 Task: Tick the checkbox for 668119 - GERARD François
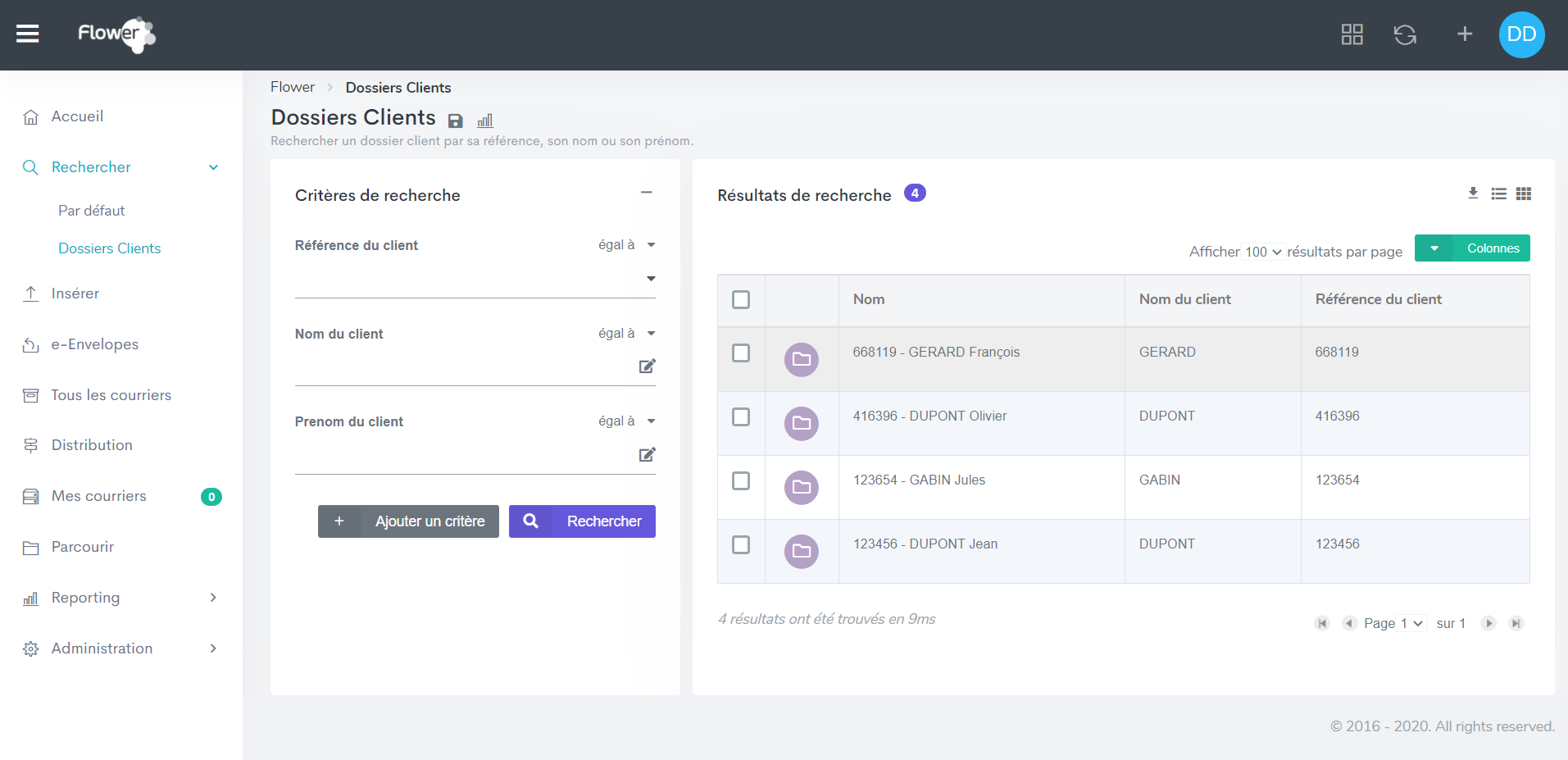tap(741, 353)
